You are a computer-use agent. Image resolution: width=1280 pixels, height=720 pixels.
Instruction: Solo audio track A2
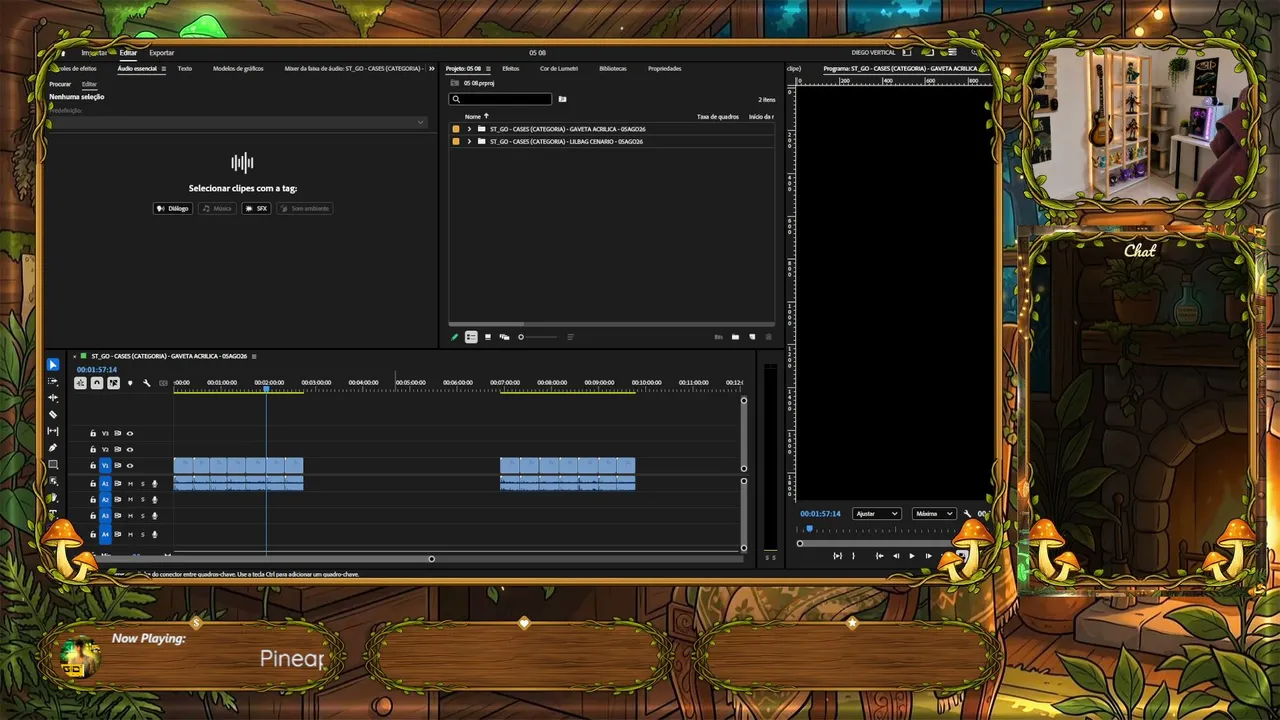click(x=142, y=499)
